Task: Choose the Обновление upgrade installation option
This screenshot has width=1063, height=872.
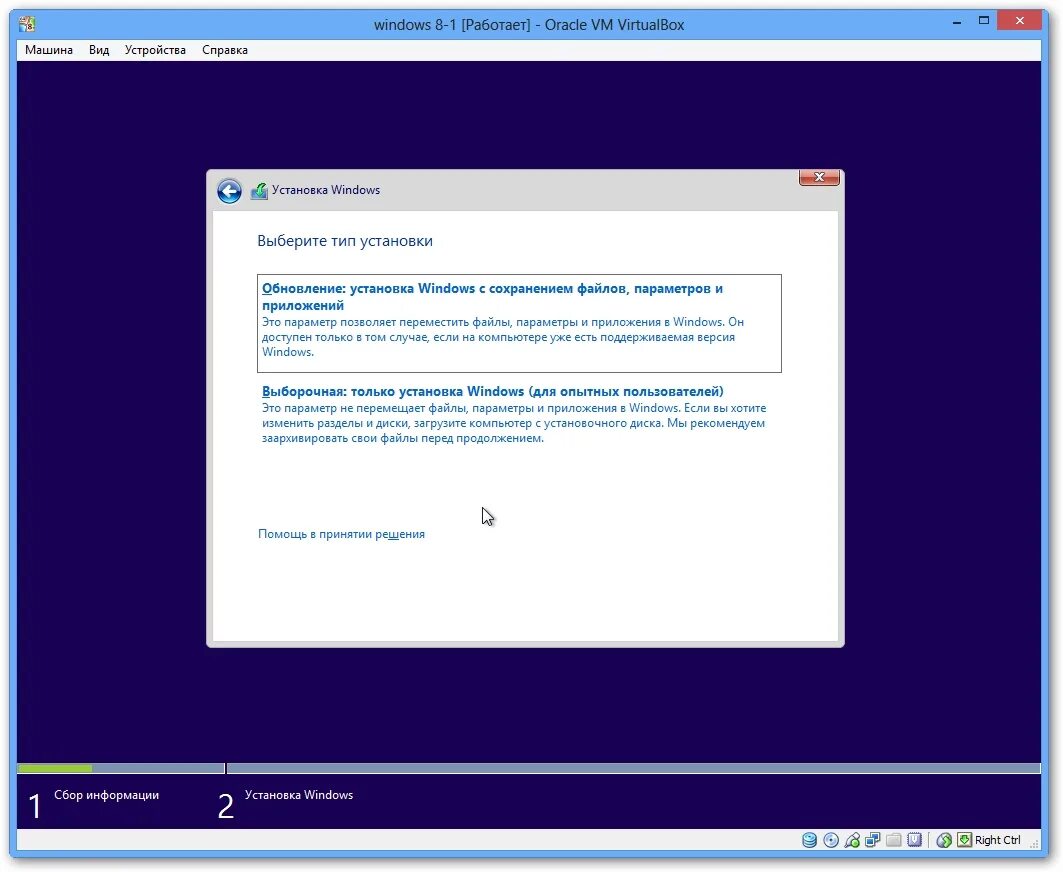Action: (519, 323)
